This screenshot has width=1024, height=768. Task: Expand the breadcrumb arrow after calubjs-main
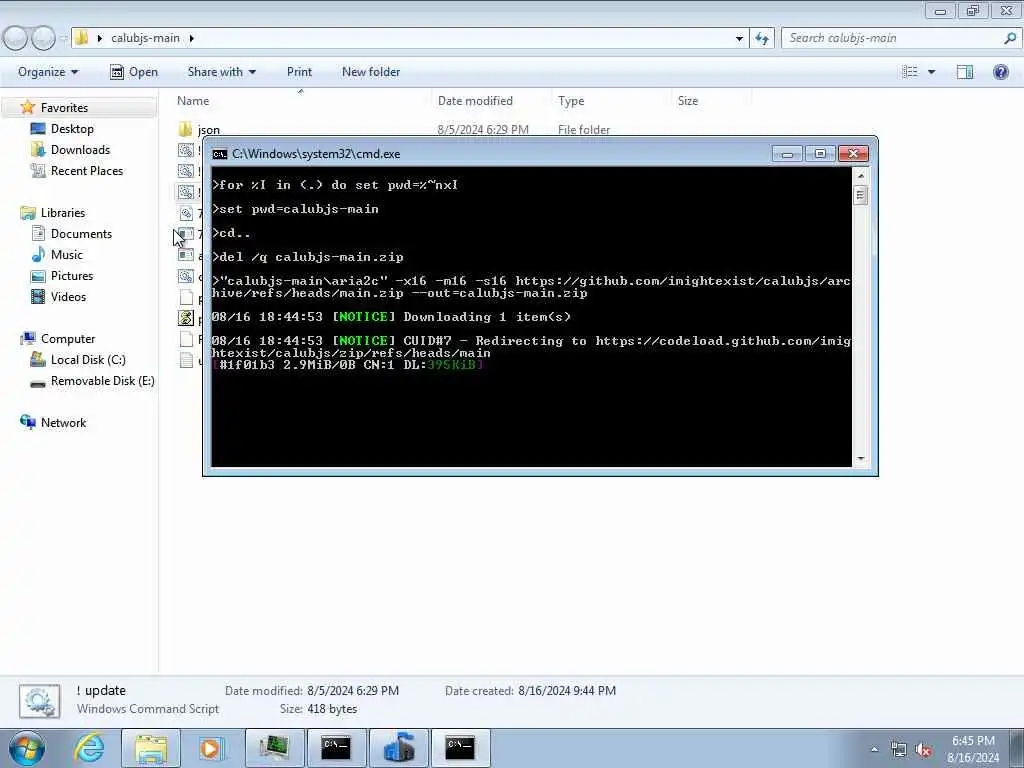[191, 39]
